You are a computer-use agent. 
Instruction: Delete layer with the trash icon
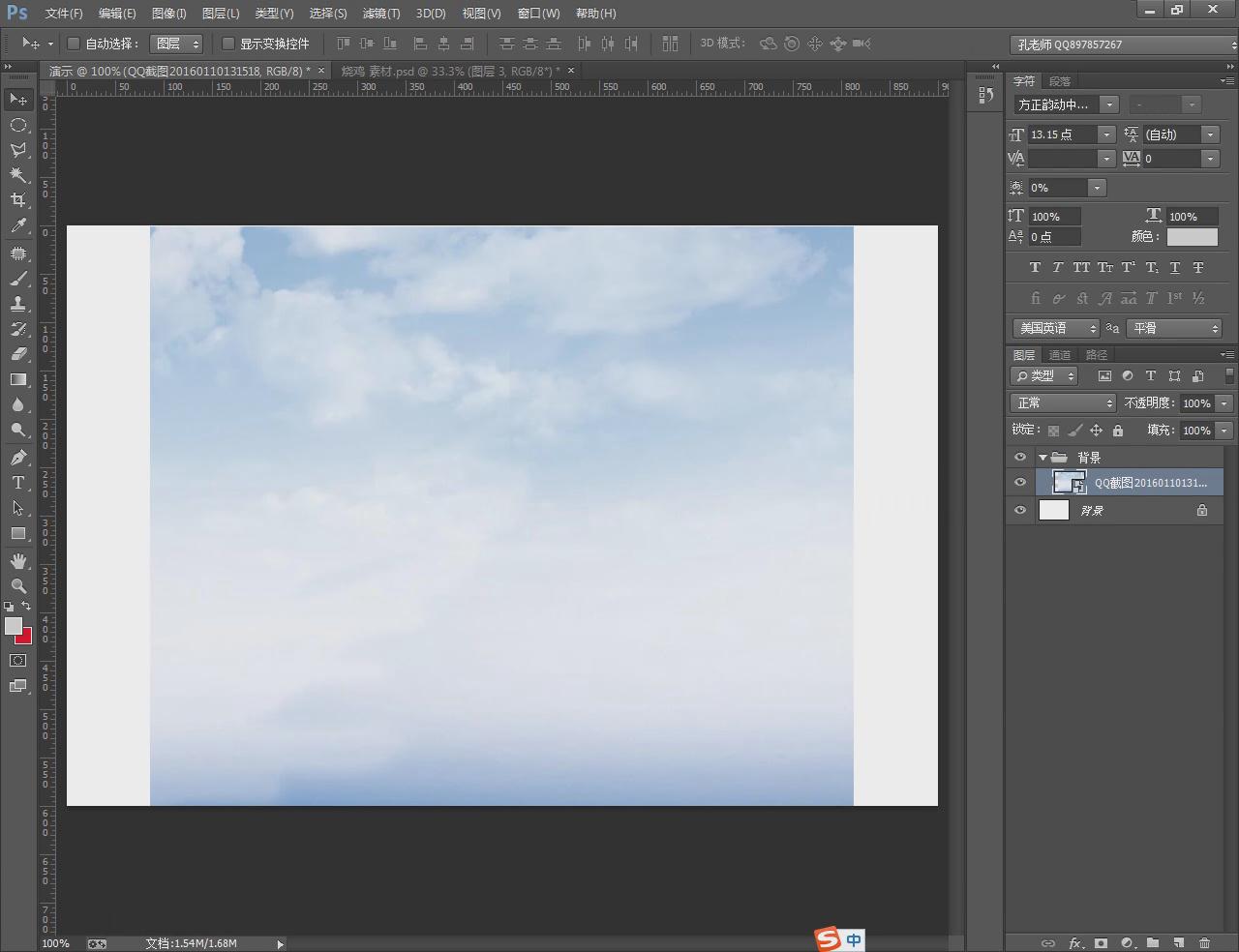(1204, 942)
